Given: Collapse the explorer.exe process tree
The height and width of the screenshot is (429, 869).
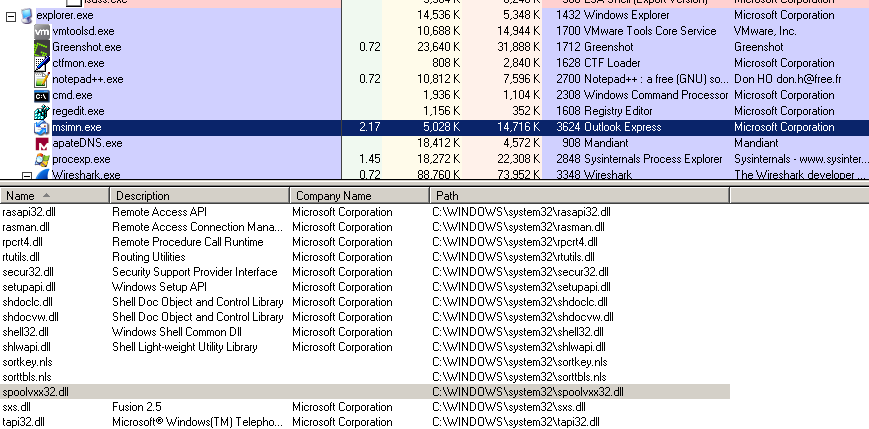Looking at the screenshot, I should click(x=11, y=16).
